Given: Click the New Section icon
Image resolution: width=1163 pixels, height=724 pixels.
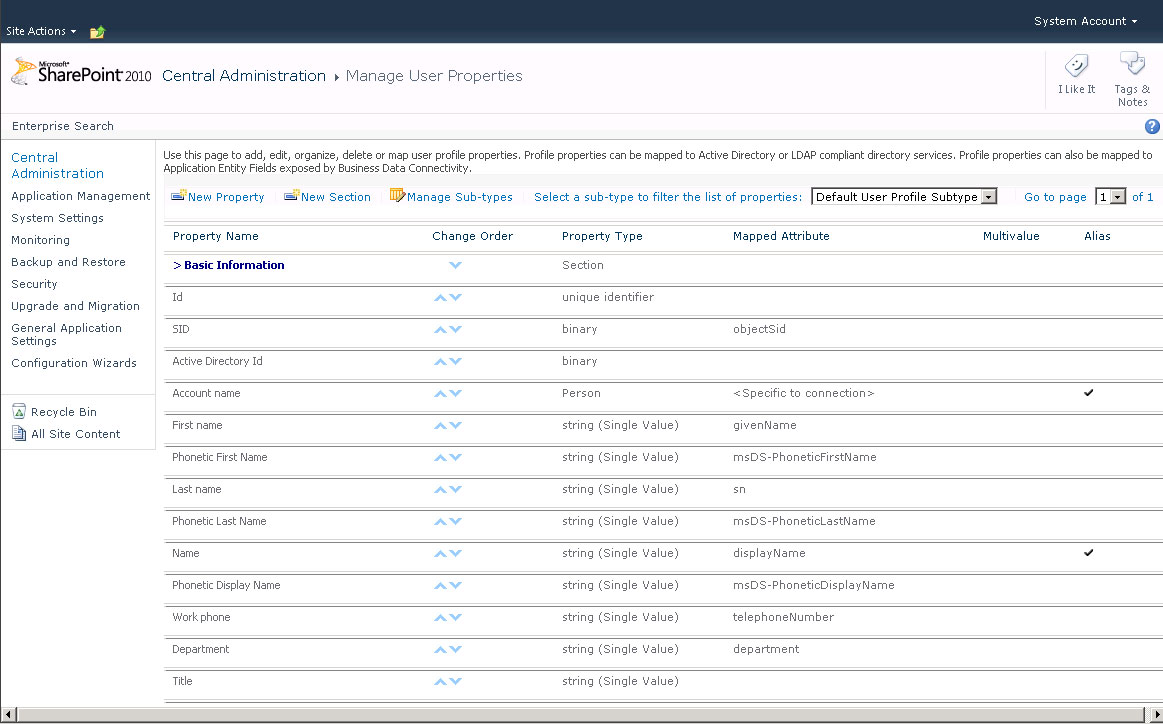Looking at the screenshot, I should pos(291,196).
